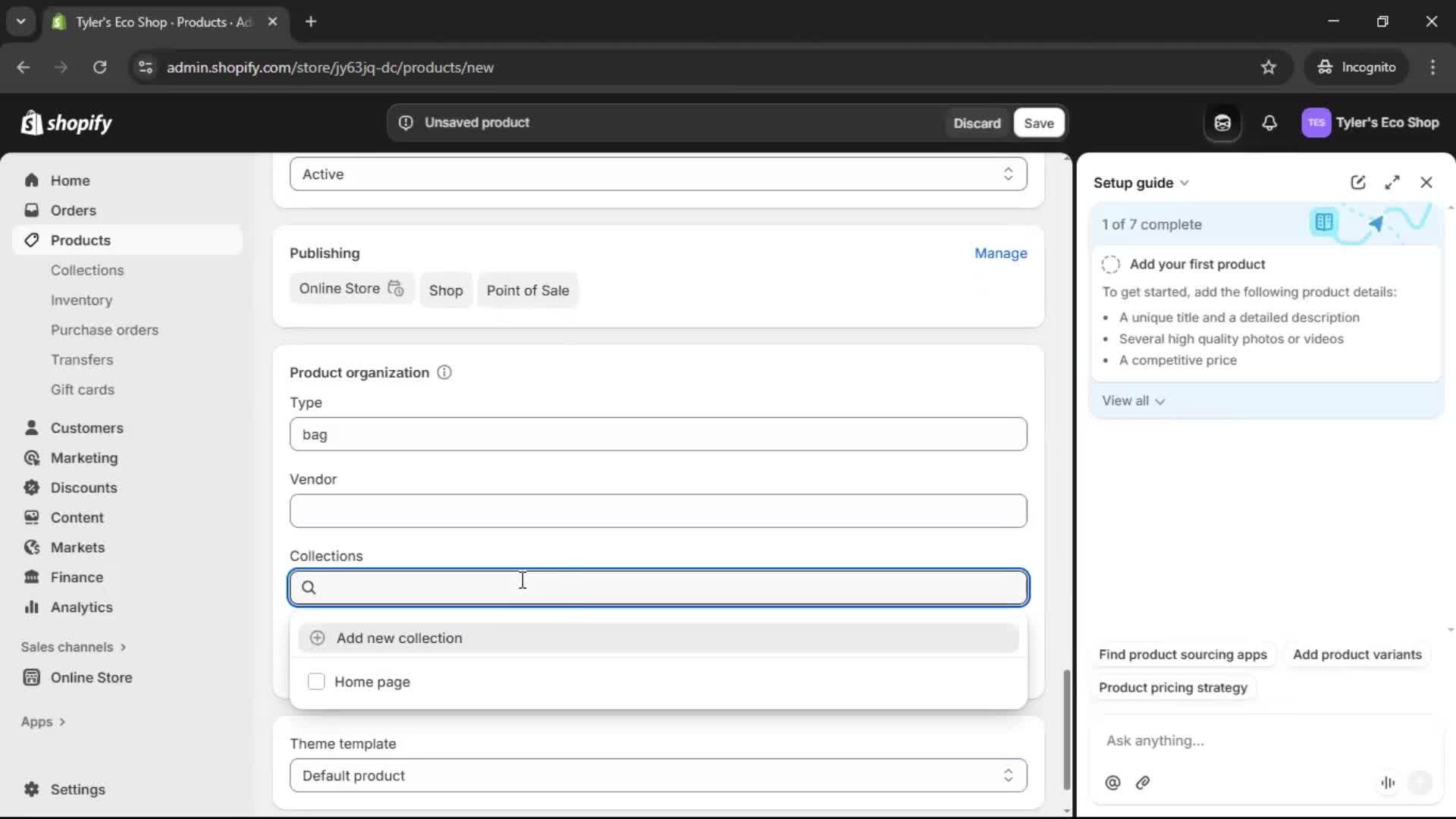Expand the Apps section in sidebar

(x=43, y=721)
